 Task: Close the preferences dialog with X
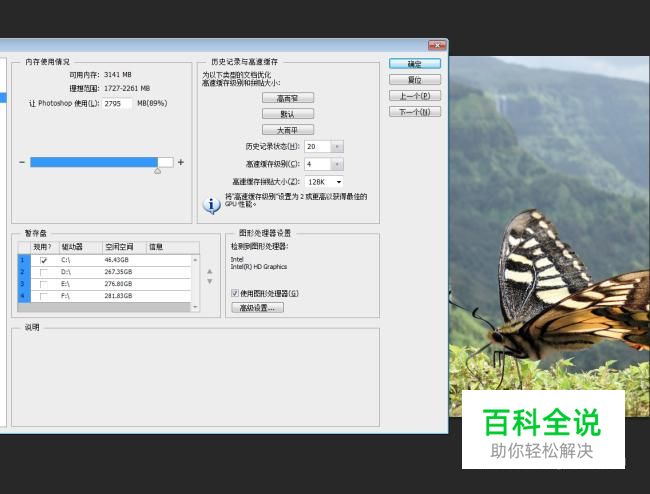point(437,45)
